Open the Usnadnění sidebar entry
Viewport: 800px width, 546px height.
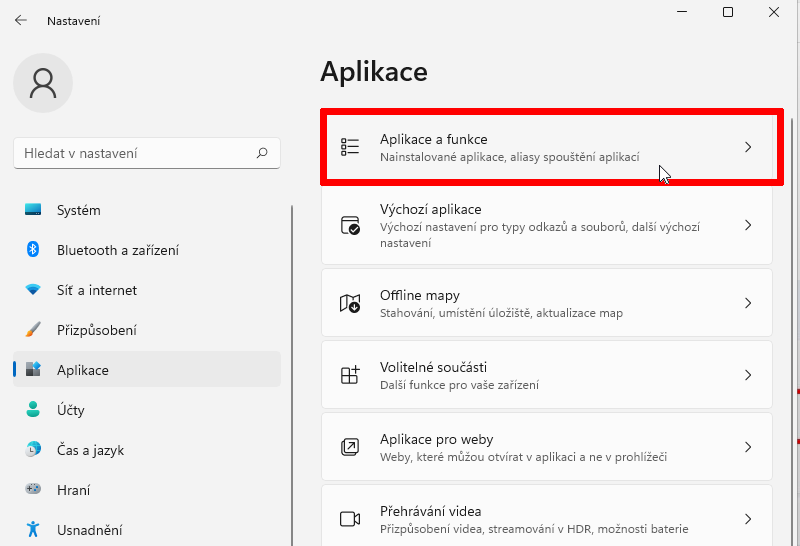[x=147, y=530]
